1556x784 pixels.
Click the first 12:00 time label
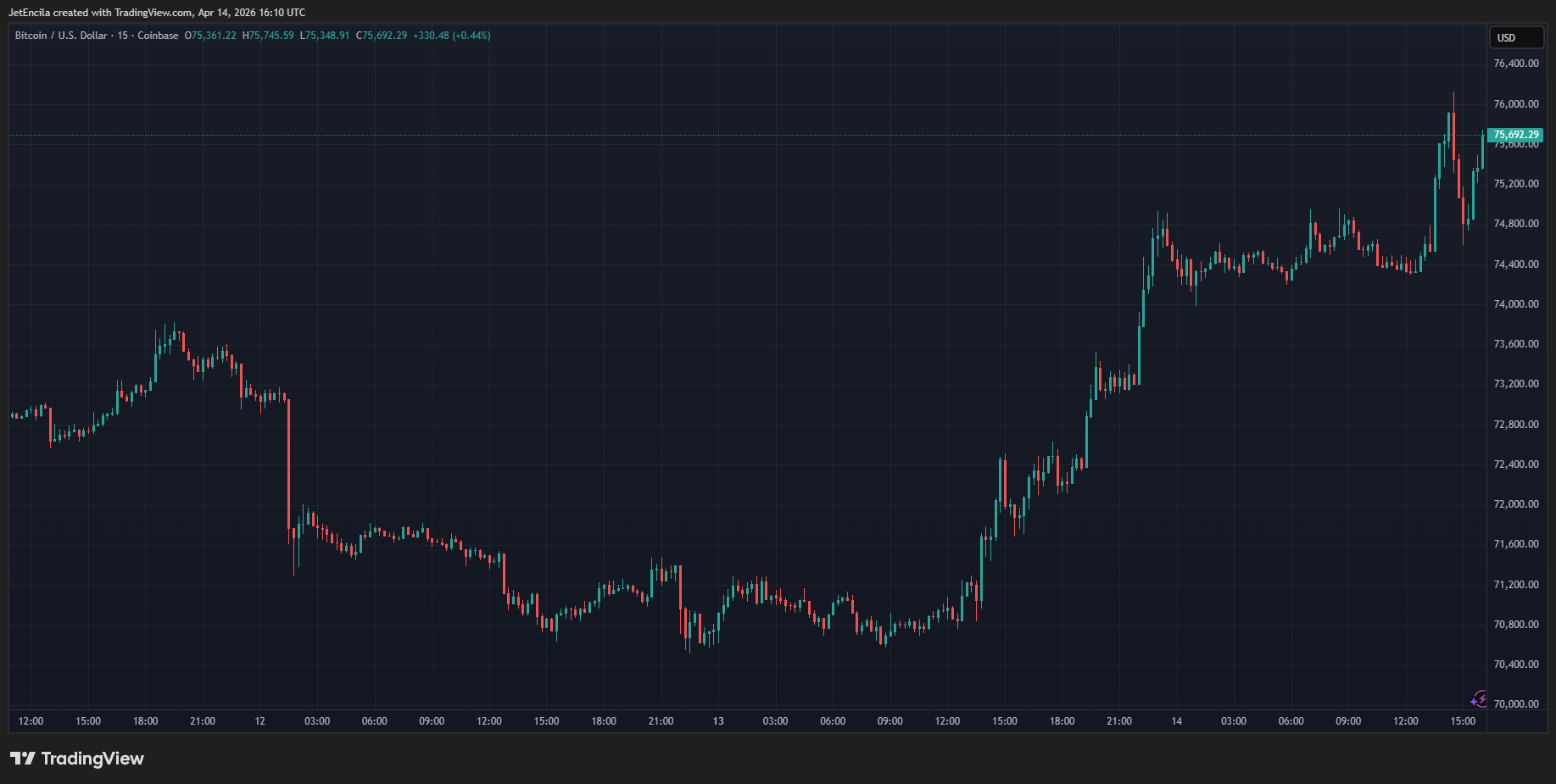[31, 721]
